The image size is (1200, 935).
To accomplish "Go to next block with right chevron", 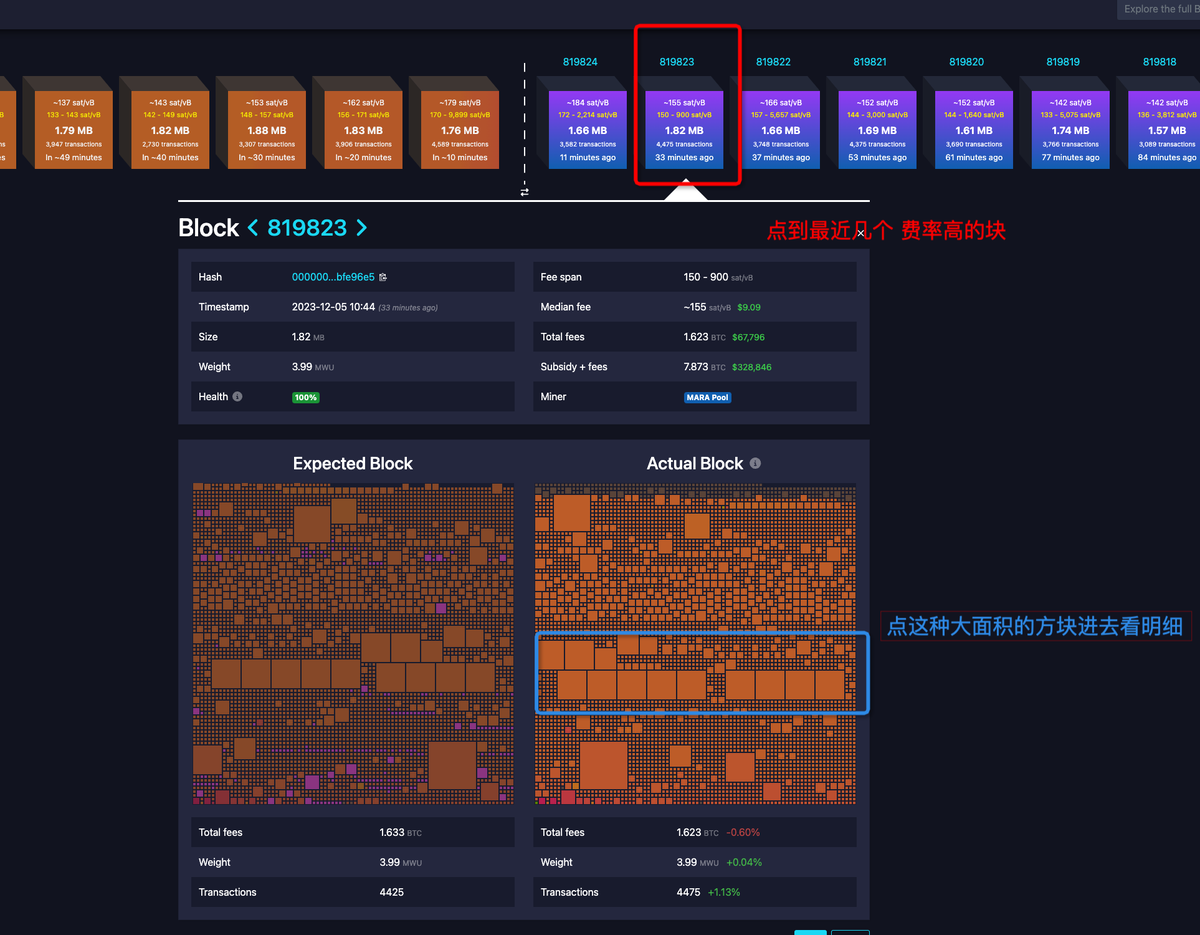I will (361, 229).
